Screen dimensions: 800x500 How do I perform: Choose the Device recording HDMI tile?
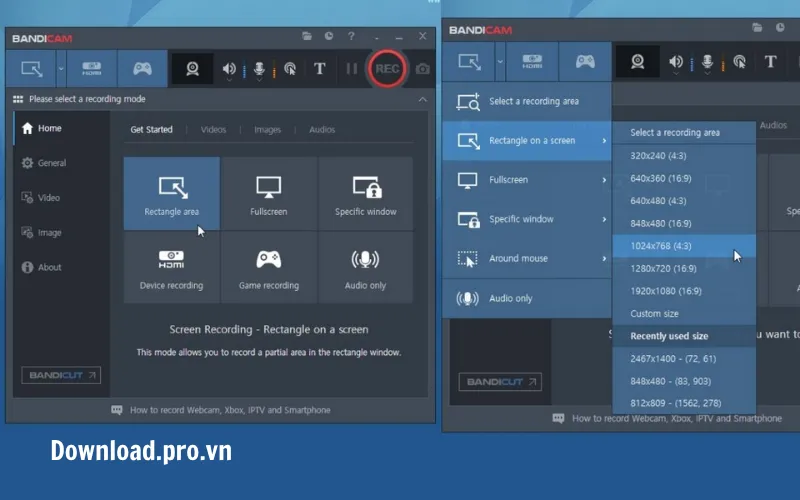pyautogui.click(x=171, y=267)
